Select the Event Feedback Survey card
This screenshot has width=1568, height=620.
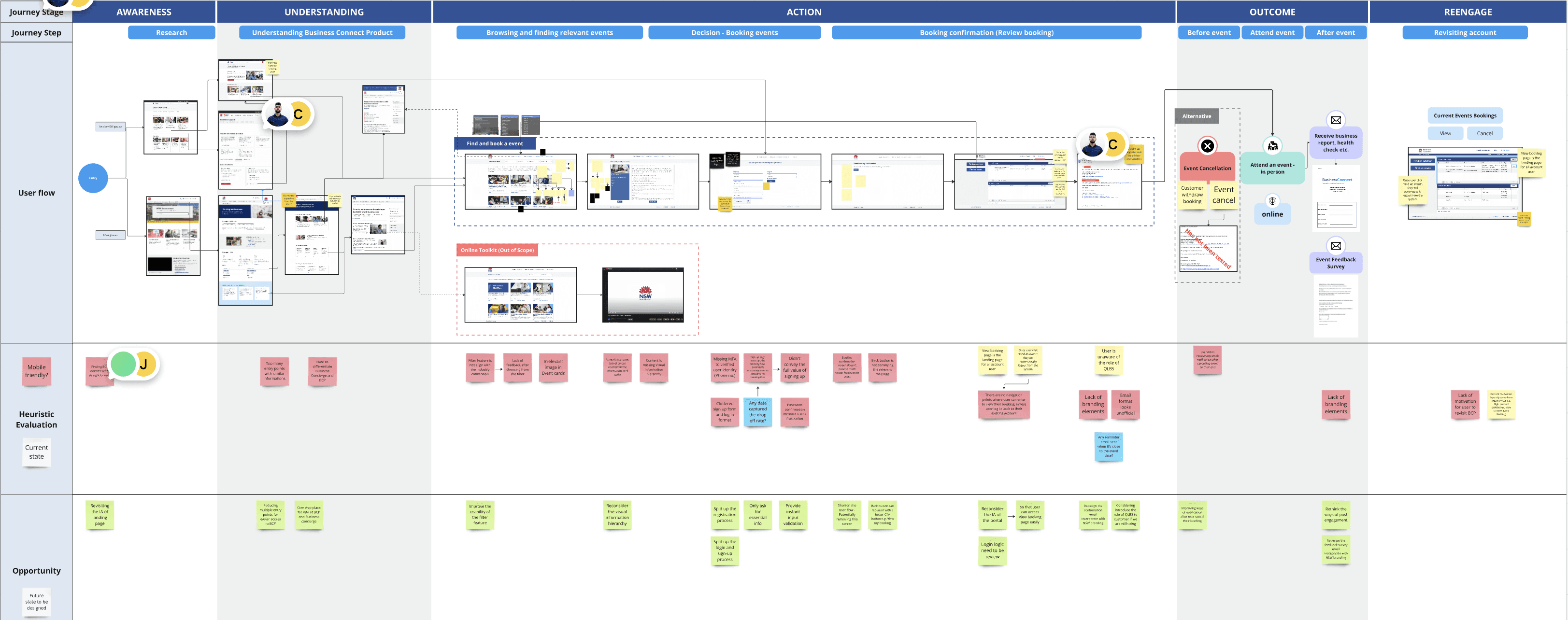click(1336, 263)
